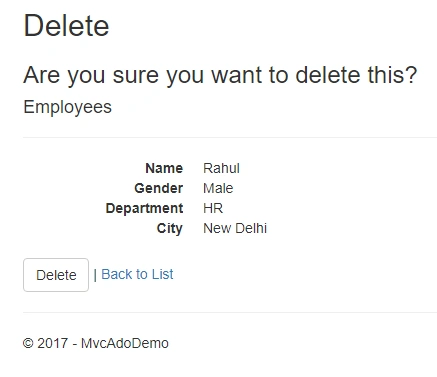Image resolution: width=437 pixels, height=377 pixels.
Task: Click the word 'List' in the link
Action: pos(162,274)
